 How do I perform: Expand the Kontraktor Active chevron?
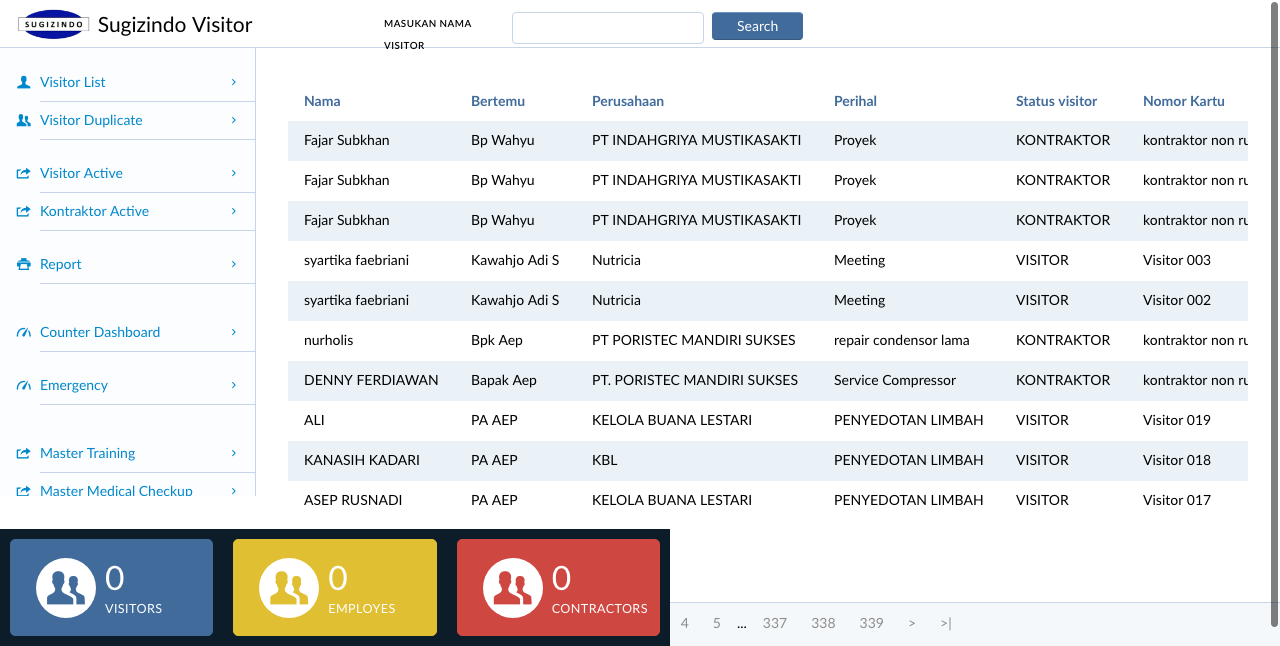tap(234, 211)
